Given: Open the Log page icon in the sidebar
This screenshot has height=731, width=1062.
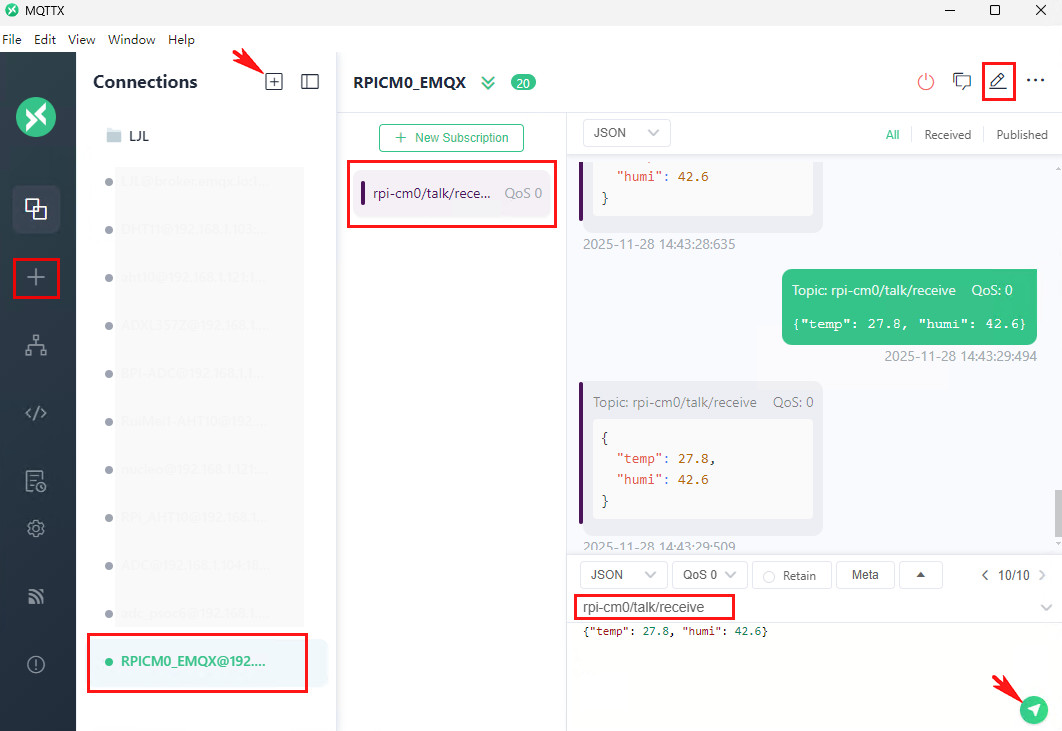Looking at the screenshot, I should pos(36,480).
